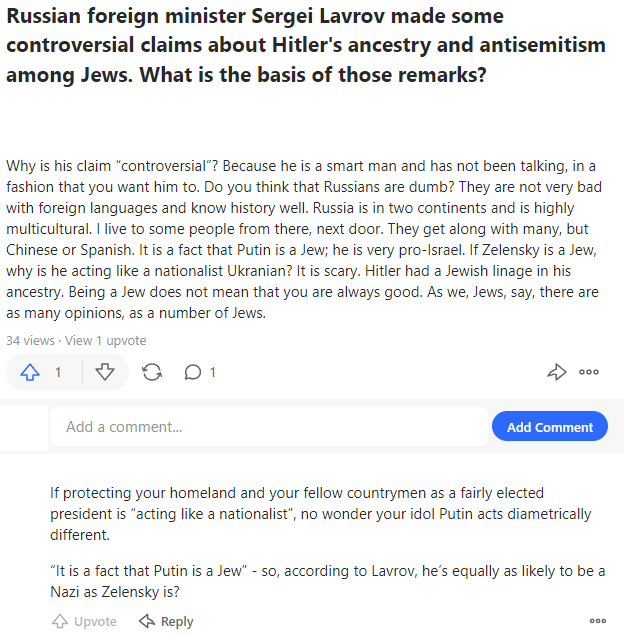Click the '34 views' label
Screen dimensions: 624x636
(30, 340)
